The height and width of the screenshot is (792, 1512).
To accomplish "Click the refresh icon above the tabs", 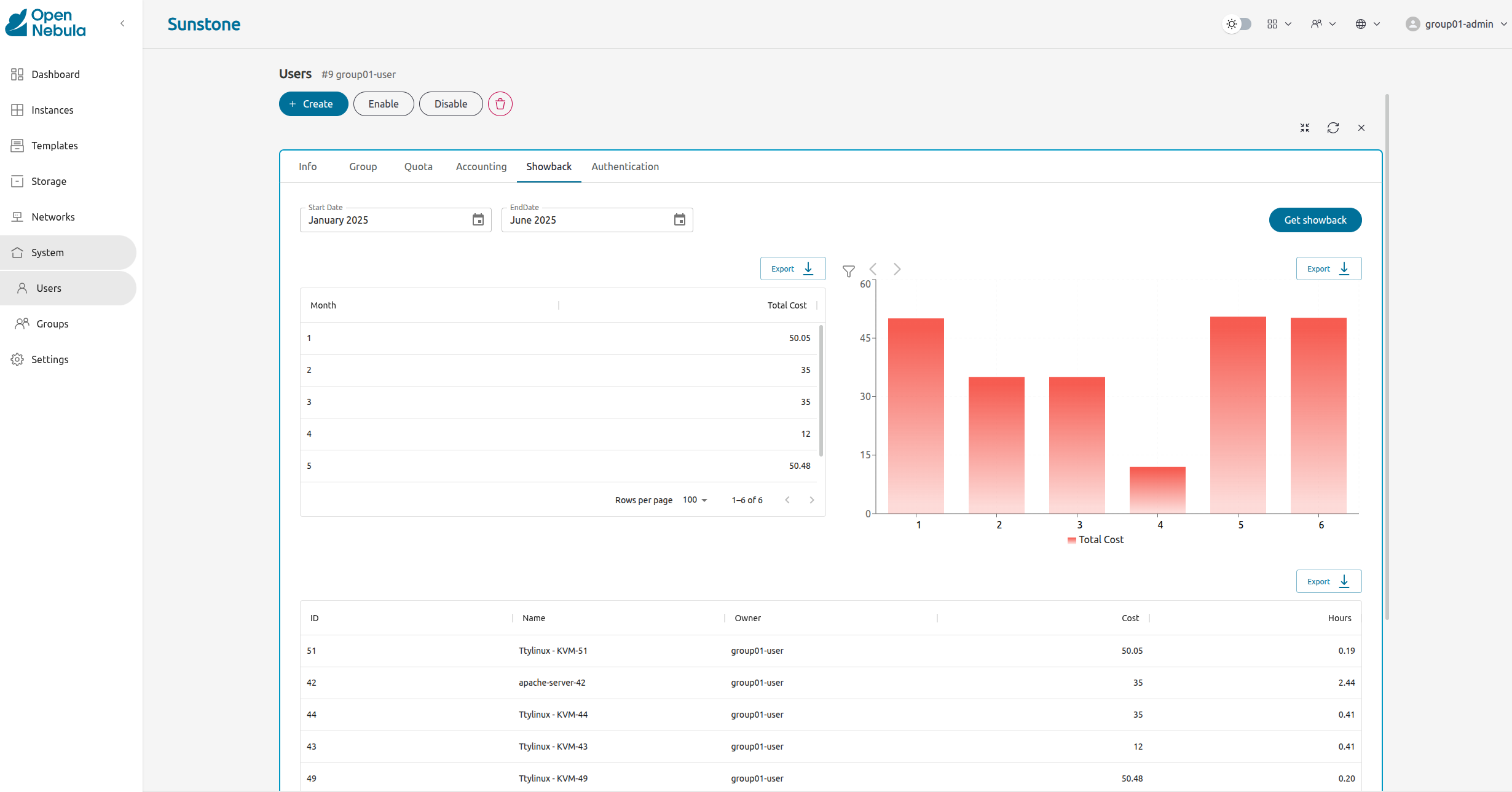I will point(1333,128).
